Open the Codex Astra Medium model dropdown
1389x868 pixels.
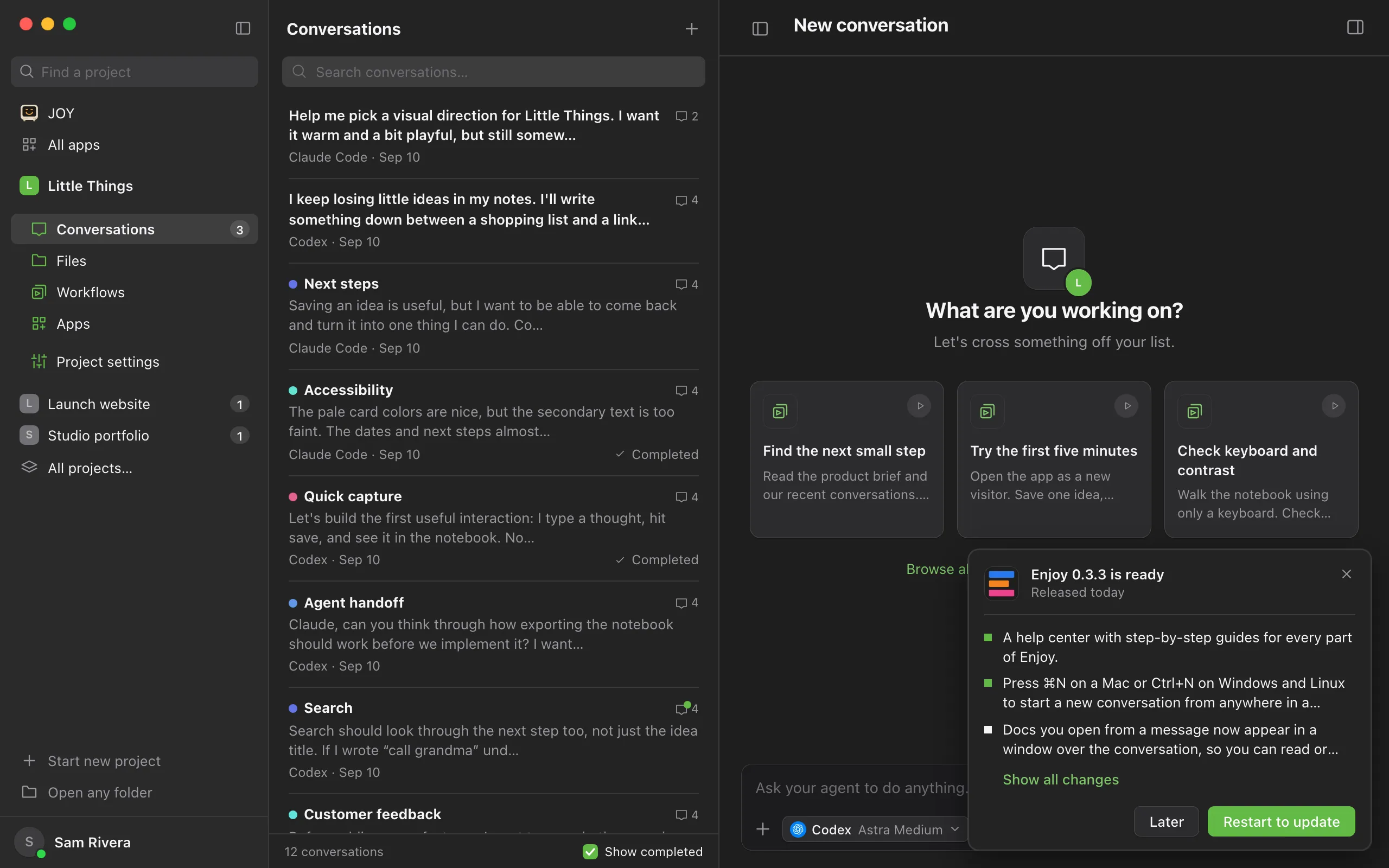875,829
